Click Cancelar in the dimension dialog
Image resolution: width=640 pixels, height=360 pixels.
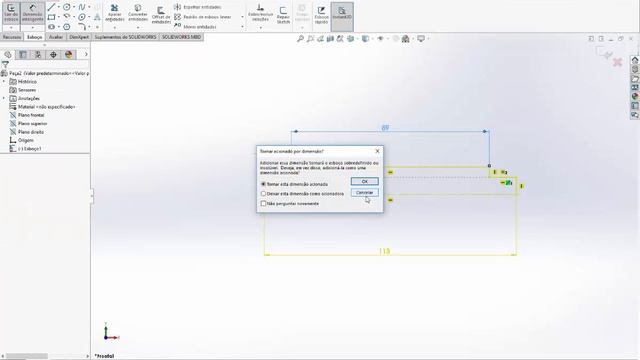pyautogui.click(x=364, y=192)
